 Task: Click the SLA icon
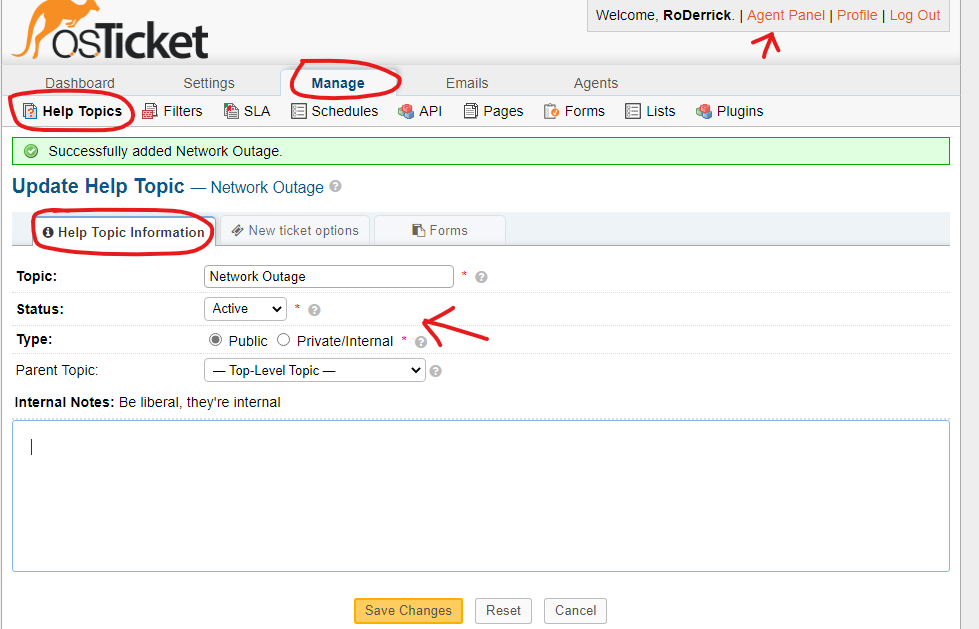point(231,111)
